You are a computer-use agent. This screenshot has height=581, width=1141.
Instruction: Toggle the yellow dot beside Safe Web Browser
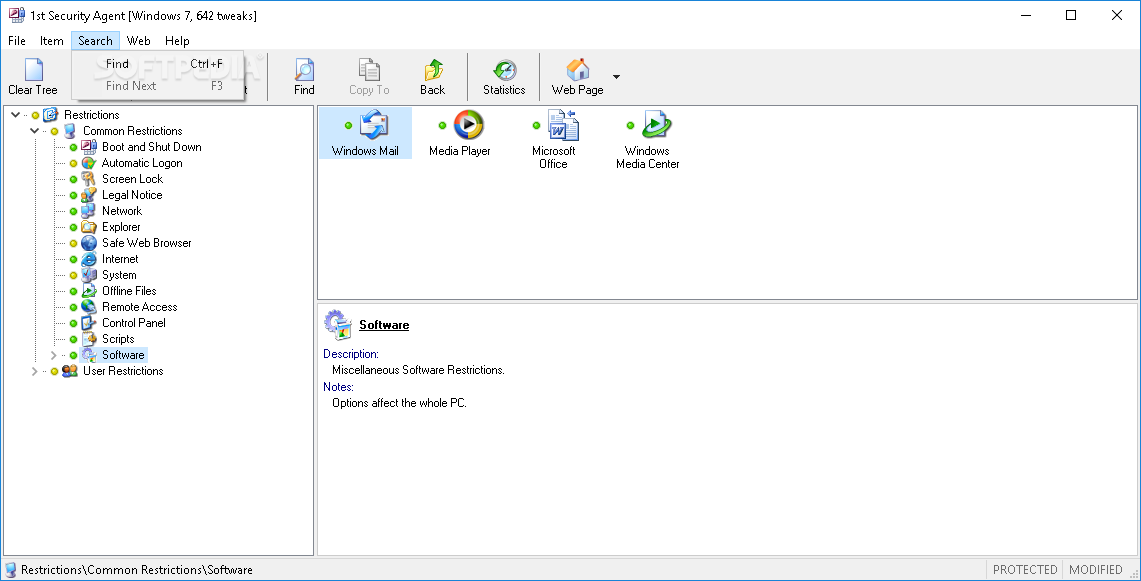pyautogui.click(x=73, y=243)
